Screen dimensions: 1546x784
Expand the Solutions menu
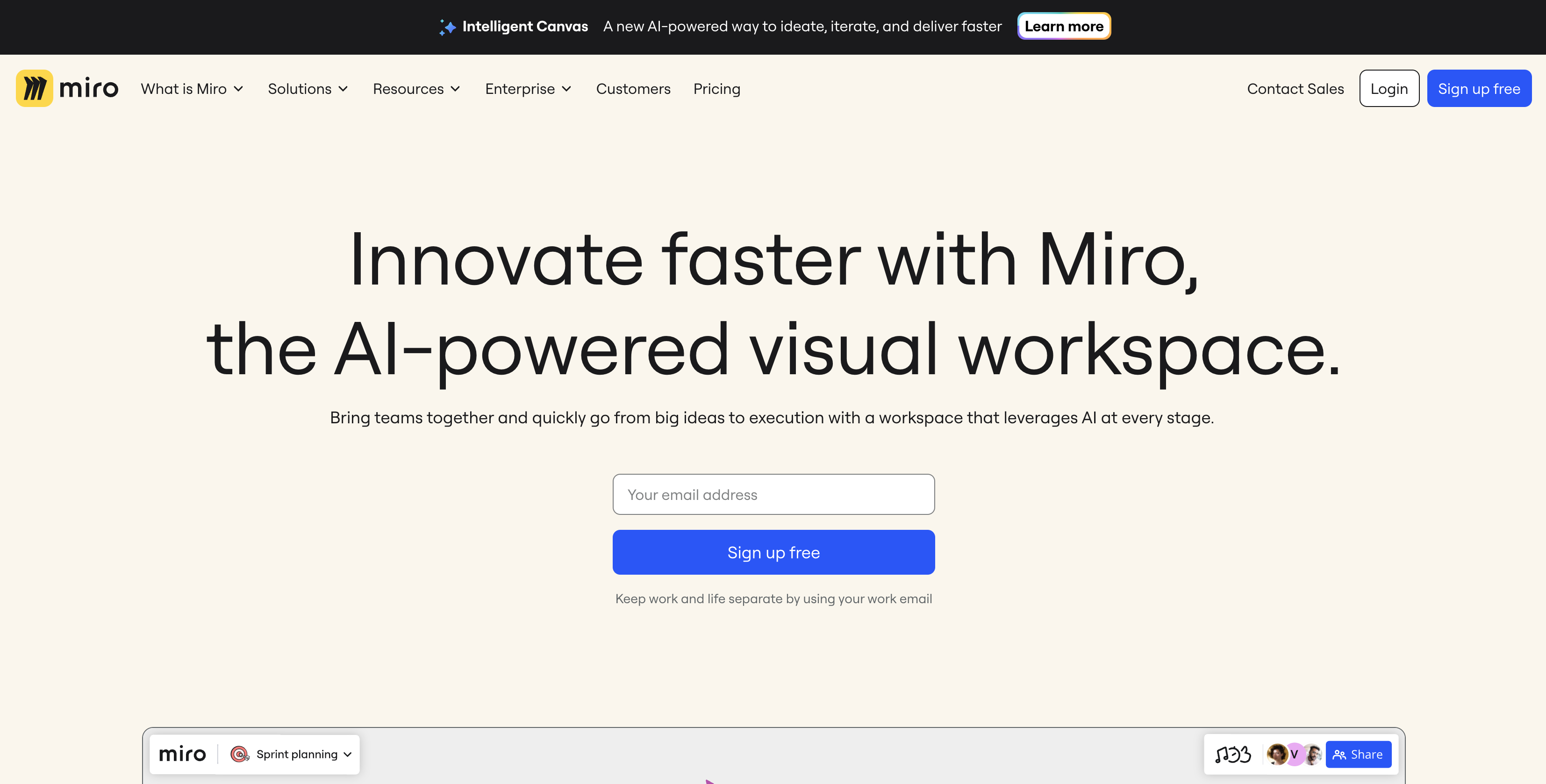click(308, 89)
